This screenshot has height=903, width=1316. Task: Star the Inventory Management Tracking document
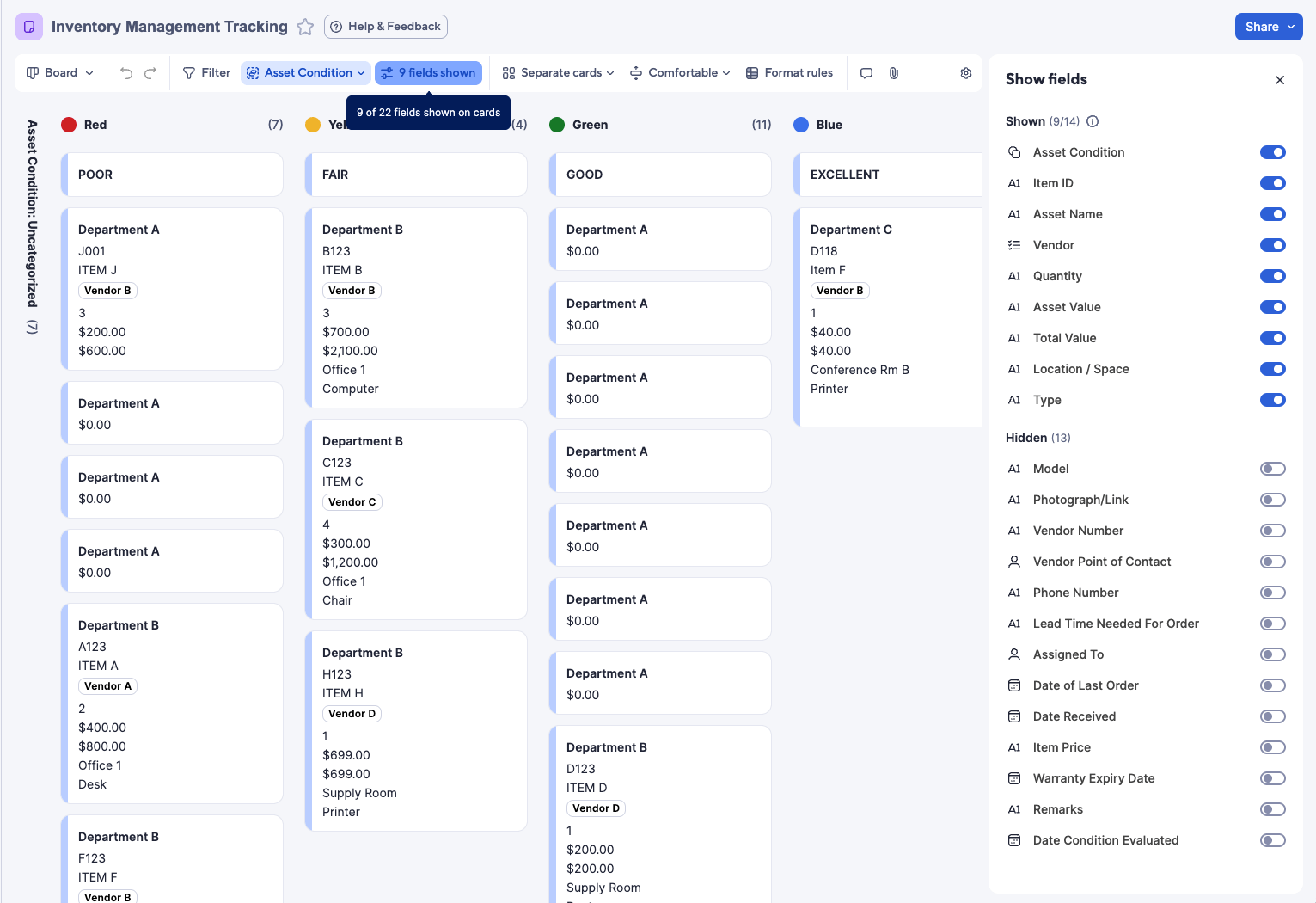(305, 27)
